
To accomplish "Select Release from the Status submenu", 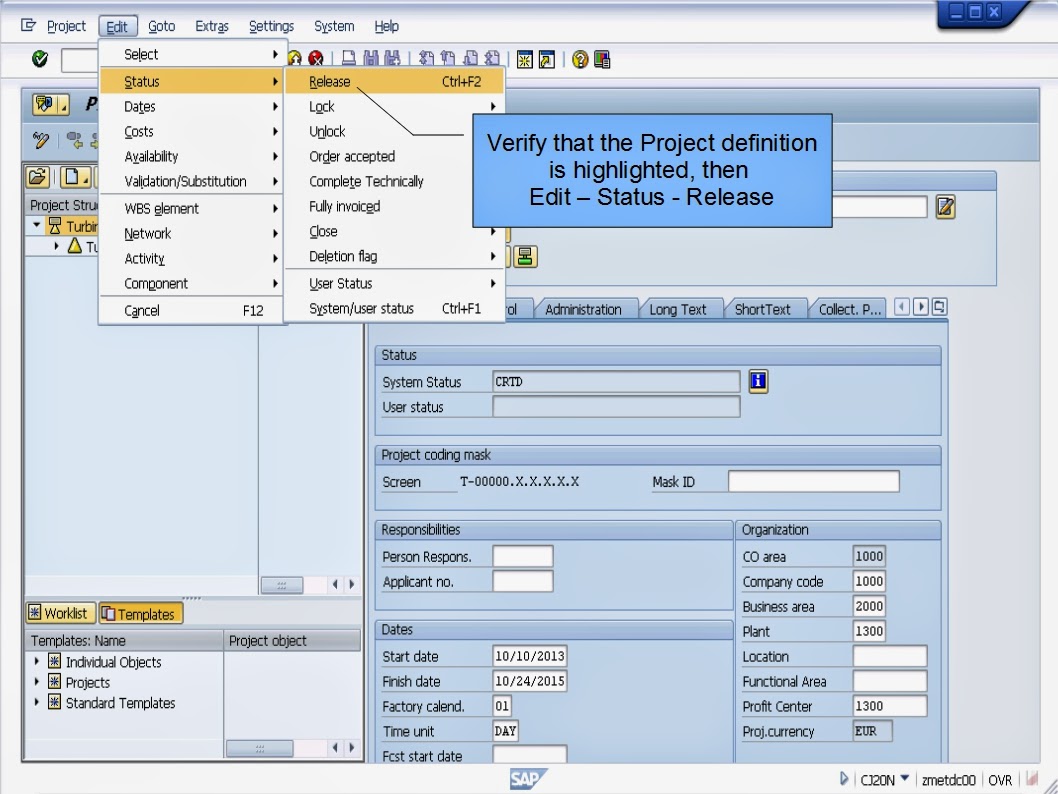I will 330,82.
